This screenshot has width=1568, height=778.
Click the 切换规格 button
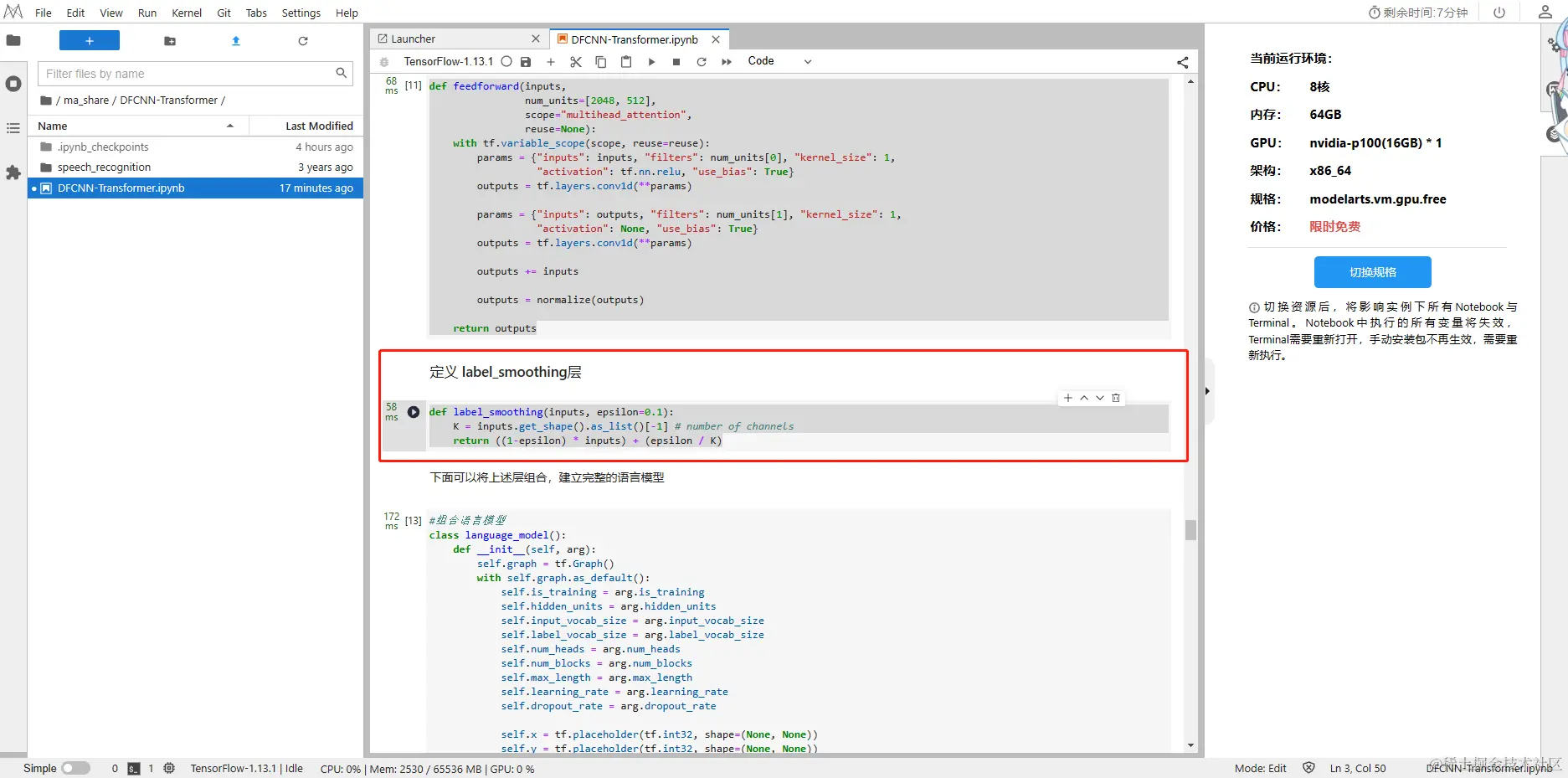[1373, 272]
